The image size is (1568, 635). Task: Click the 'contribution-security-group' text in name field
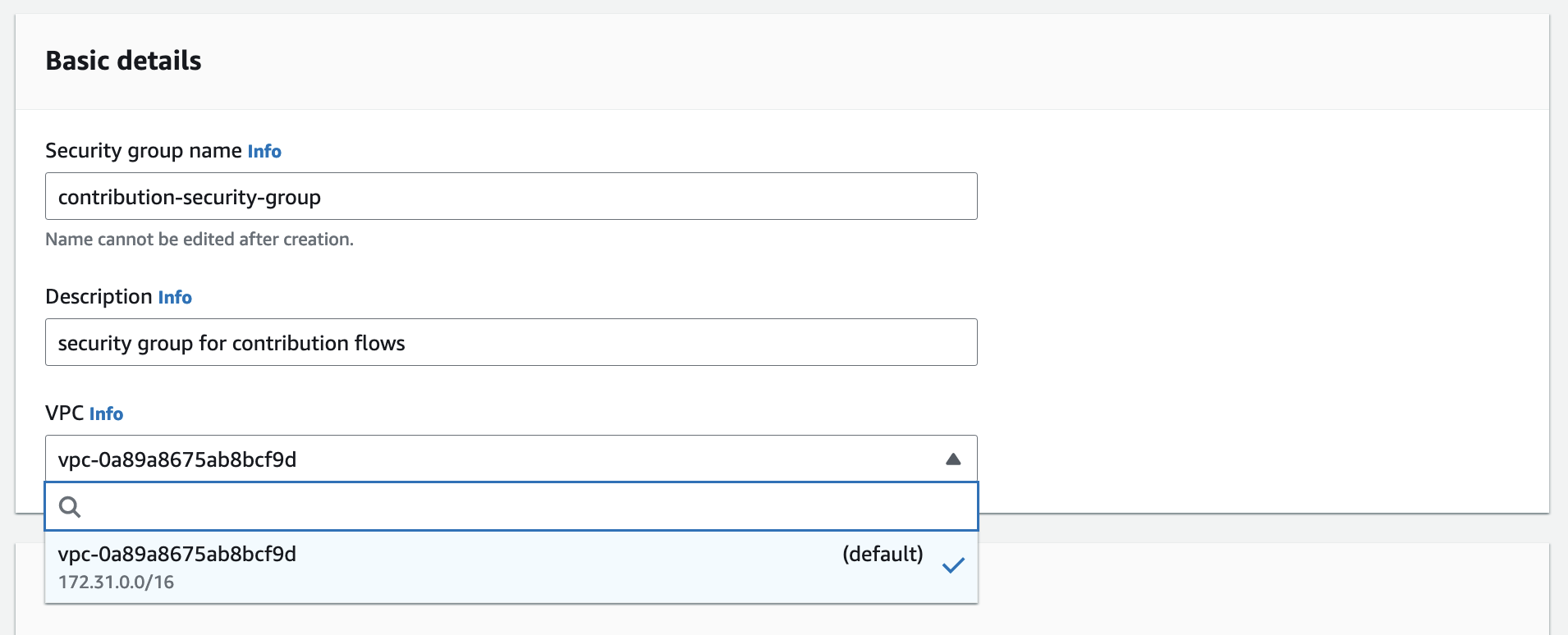pos(190,198)
